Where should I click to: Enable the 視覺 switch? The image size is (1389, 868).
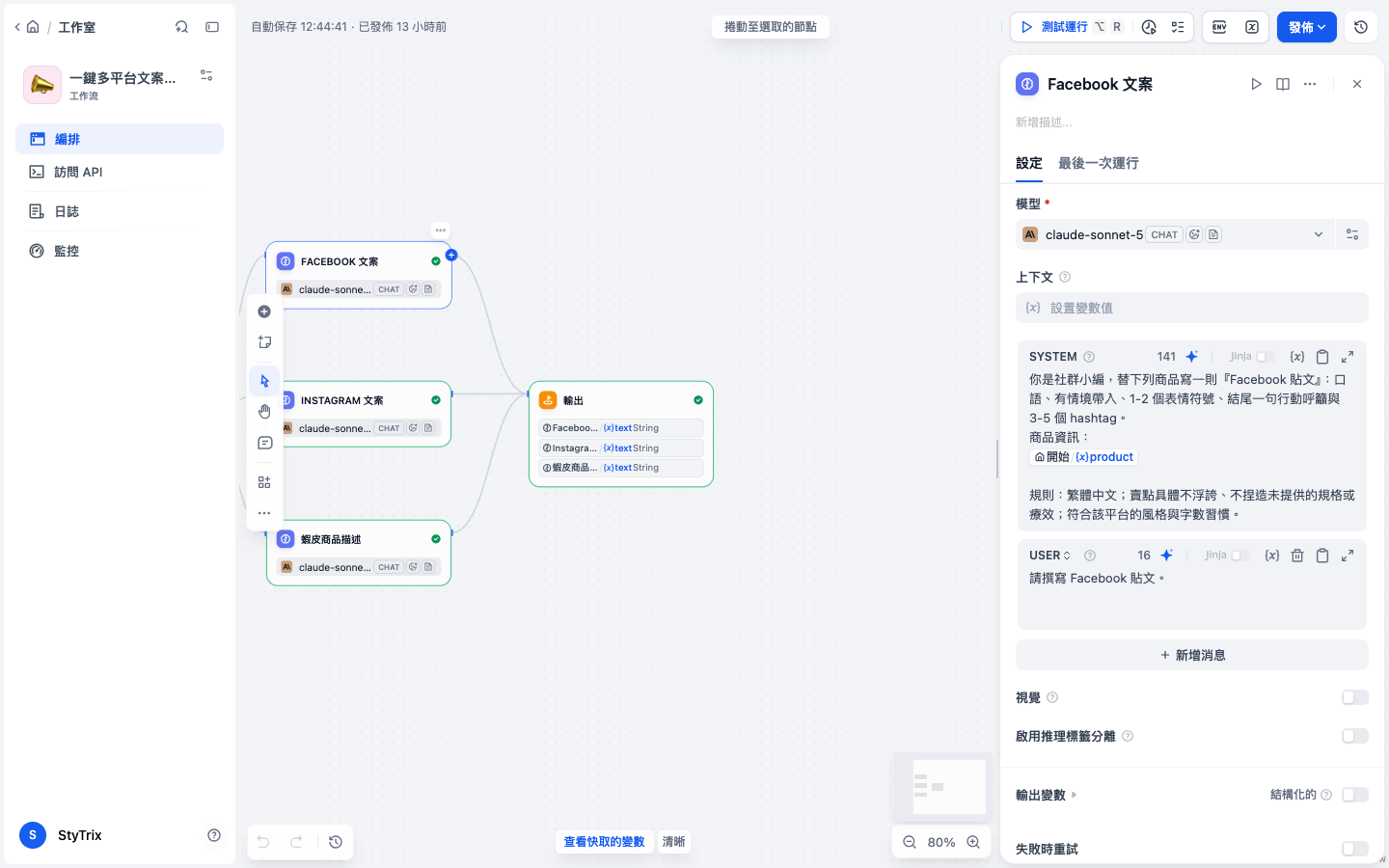(1355, 697)
